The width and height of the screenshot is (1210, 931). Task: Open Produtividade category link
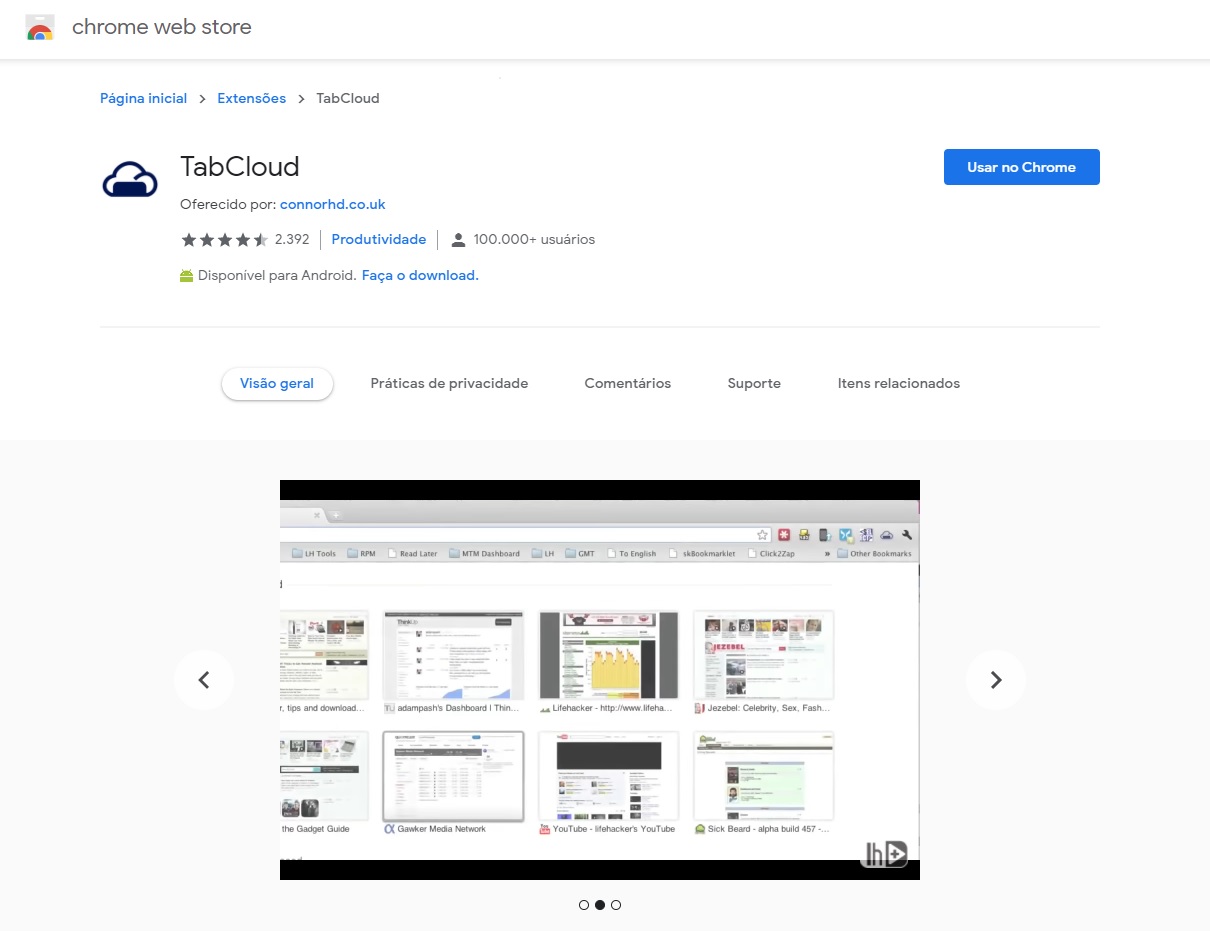tap(379, 240)
